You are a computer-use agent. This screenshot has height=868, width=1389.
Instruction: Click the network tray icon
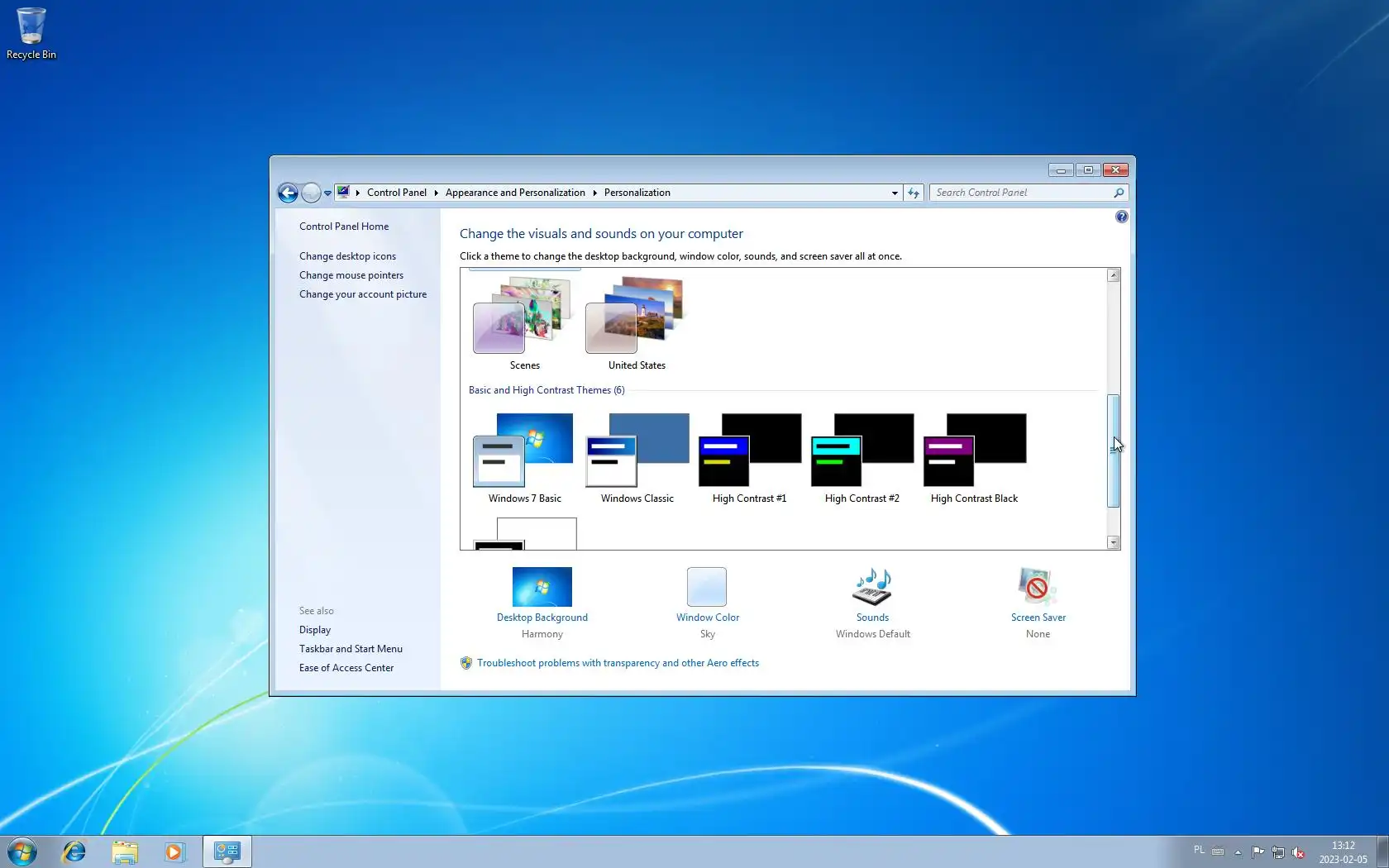1278,851
